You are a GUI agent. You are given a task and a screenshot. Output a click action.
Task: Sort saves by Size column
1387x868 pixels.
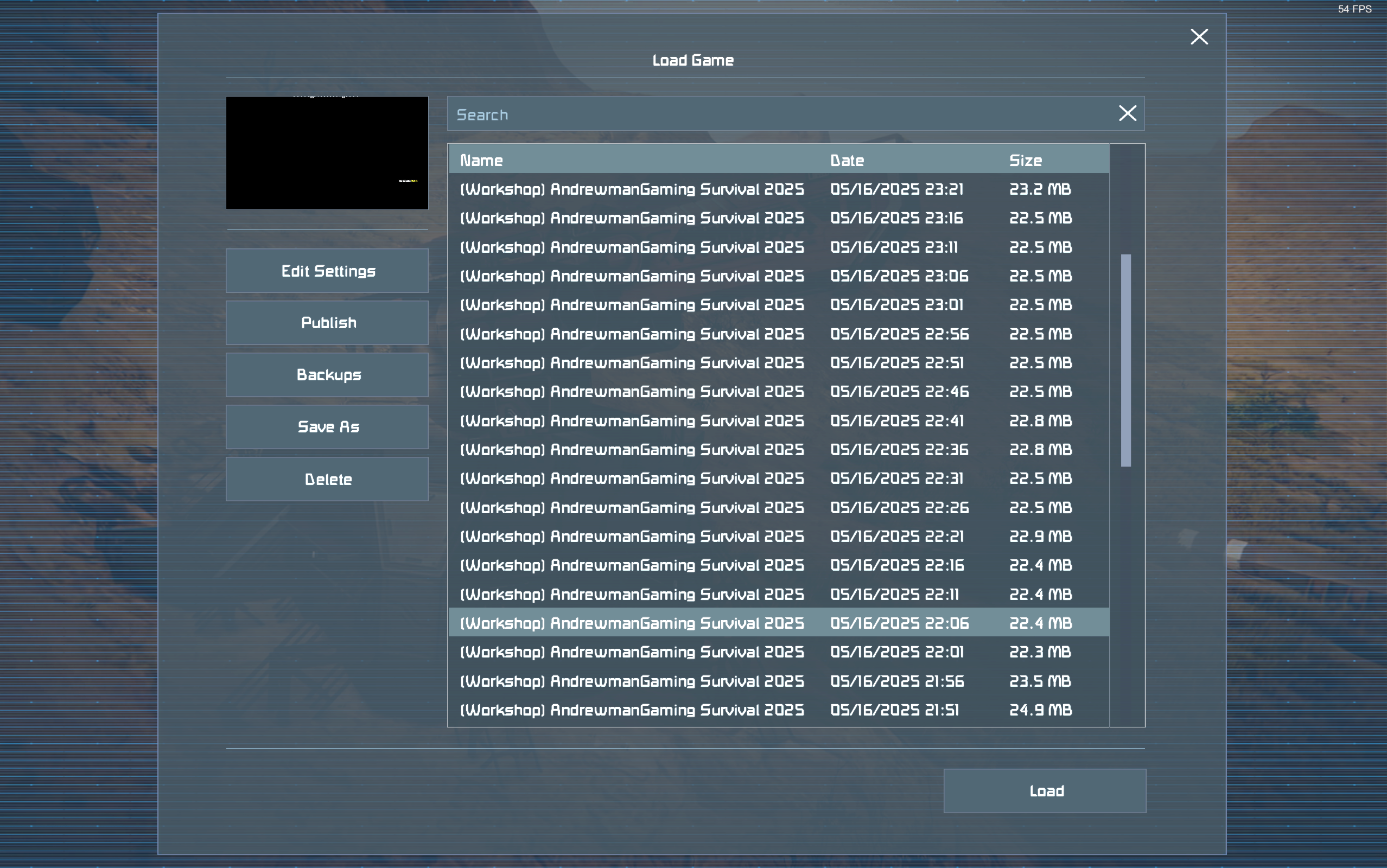1025,160
